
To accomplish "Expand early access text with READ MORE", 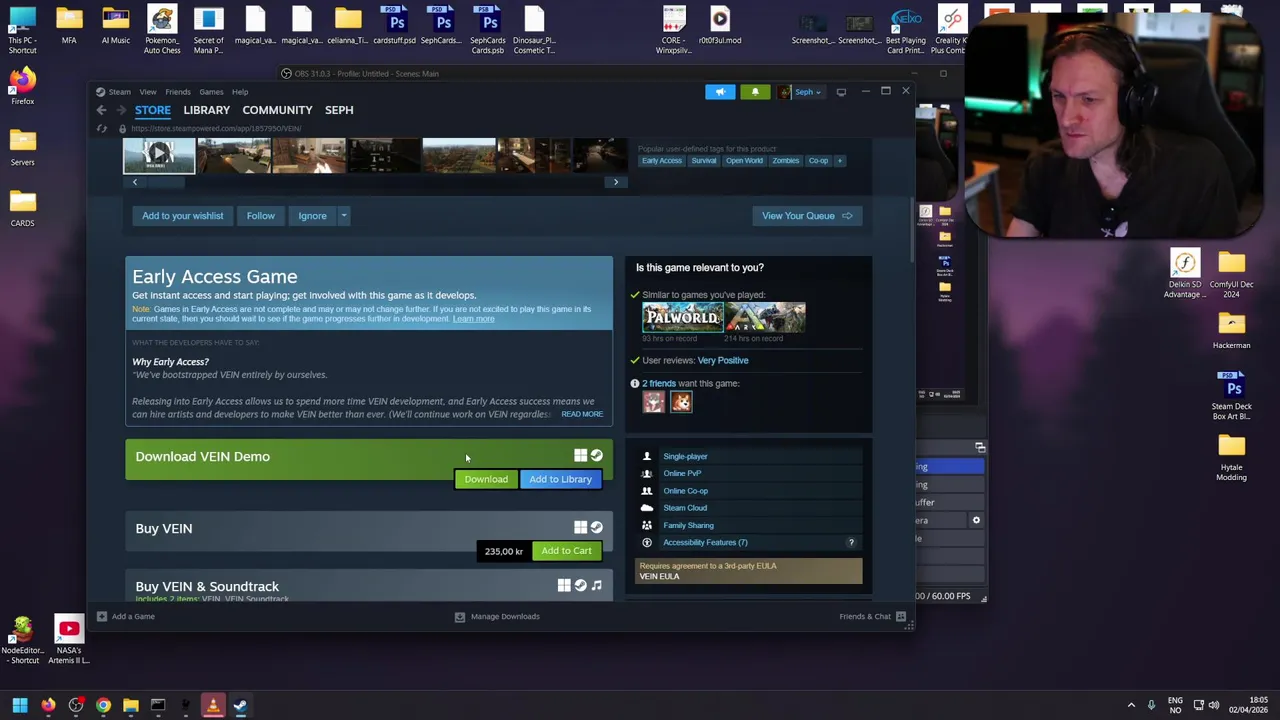I will (x=582, y=414).
